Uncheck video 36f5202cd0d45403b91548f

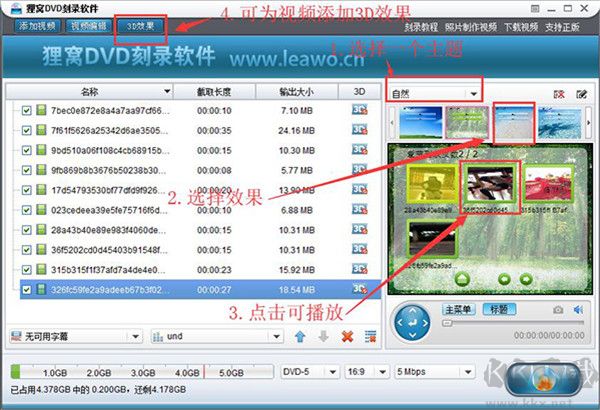click(x=26, y=250)
